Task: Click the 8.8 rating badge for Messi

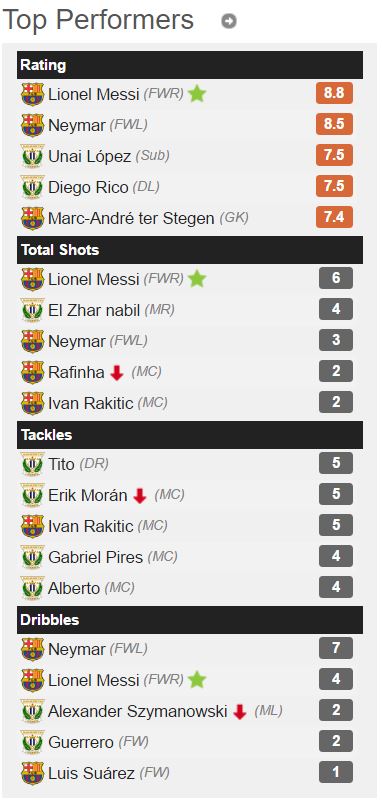Action: click(334, 94)
